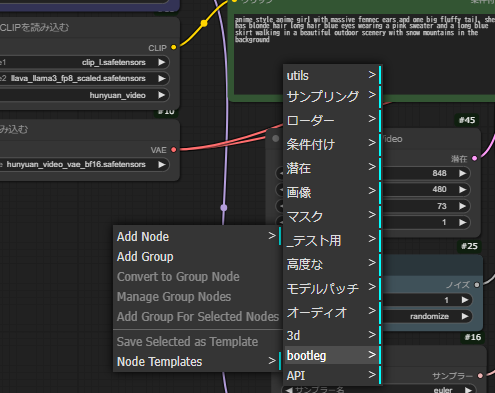Click the pink 潜在 output socket

475,158
